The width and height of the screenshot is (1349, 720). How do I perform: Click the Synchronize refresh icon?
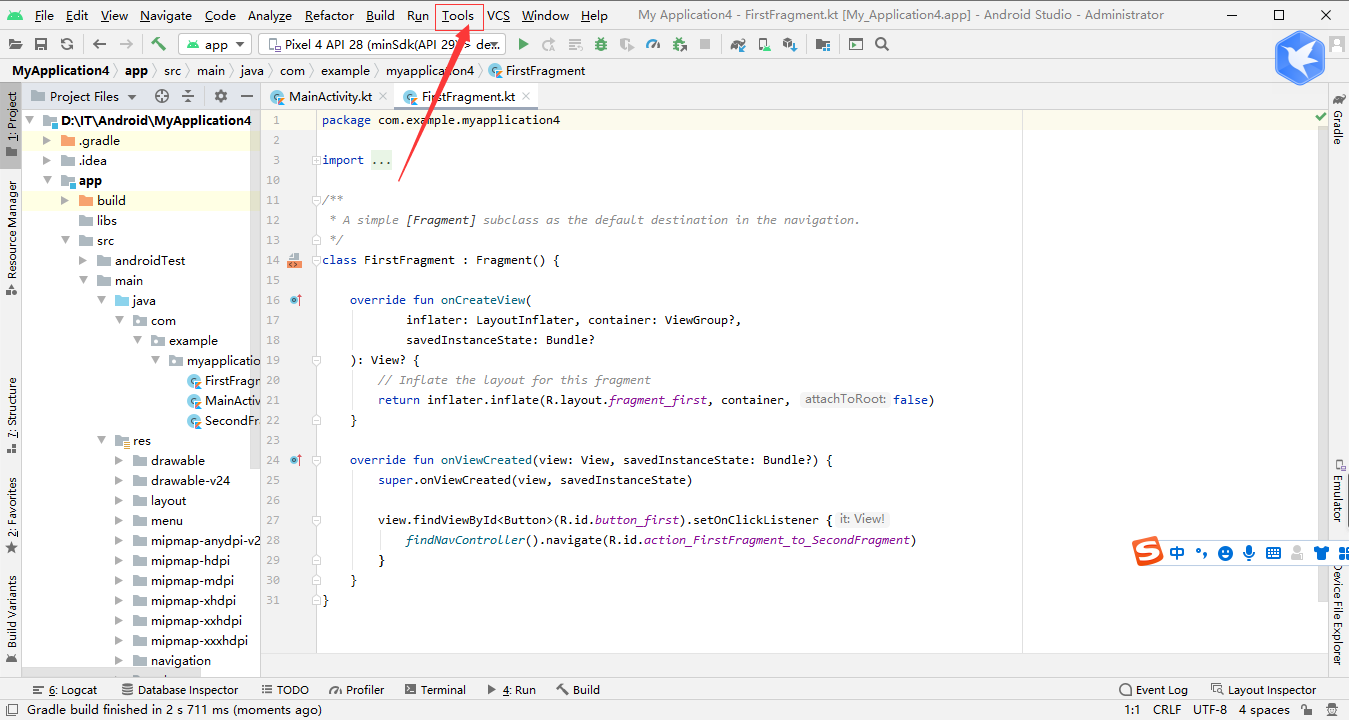67,44
